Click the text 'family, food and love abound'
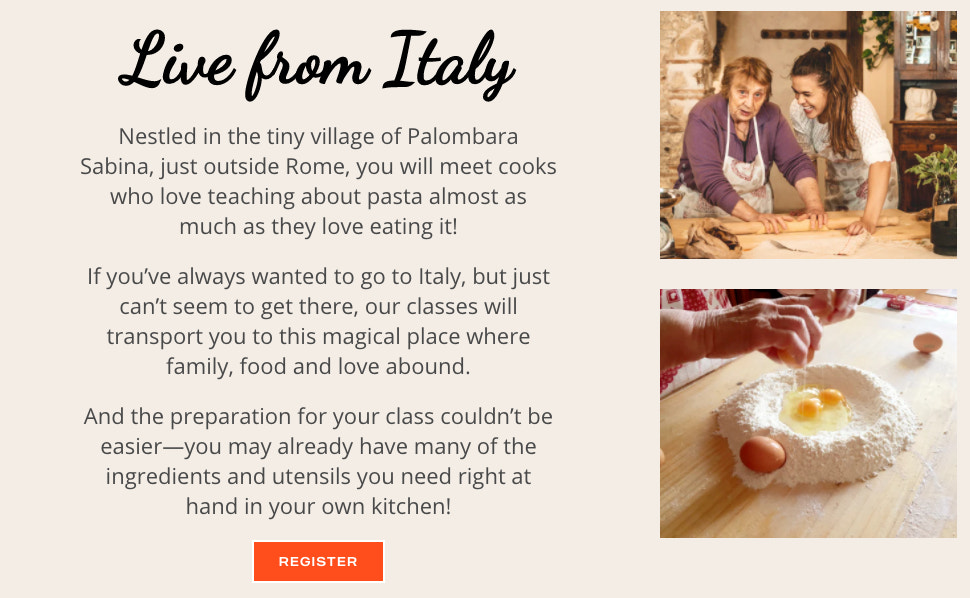 pos(318,367)
